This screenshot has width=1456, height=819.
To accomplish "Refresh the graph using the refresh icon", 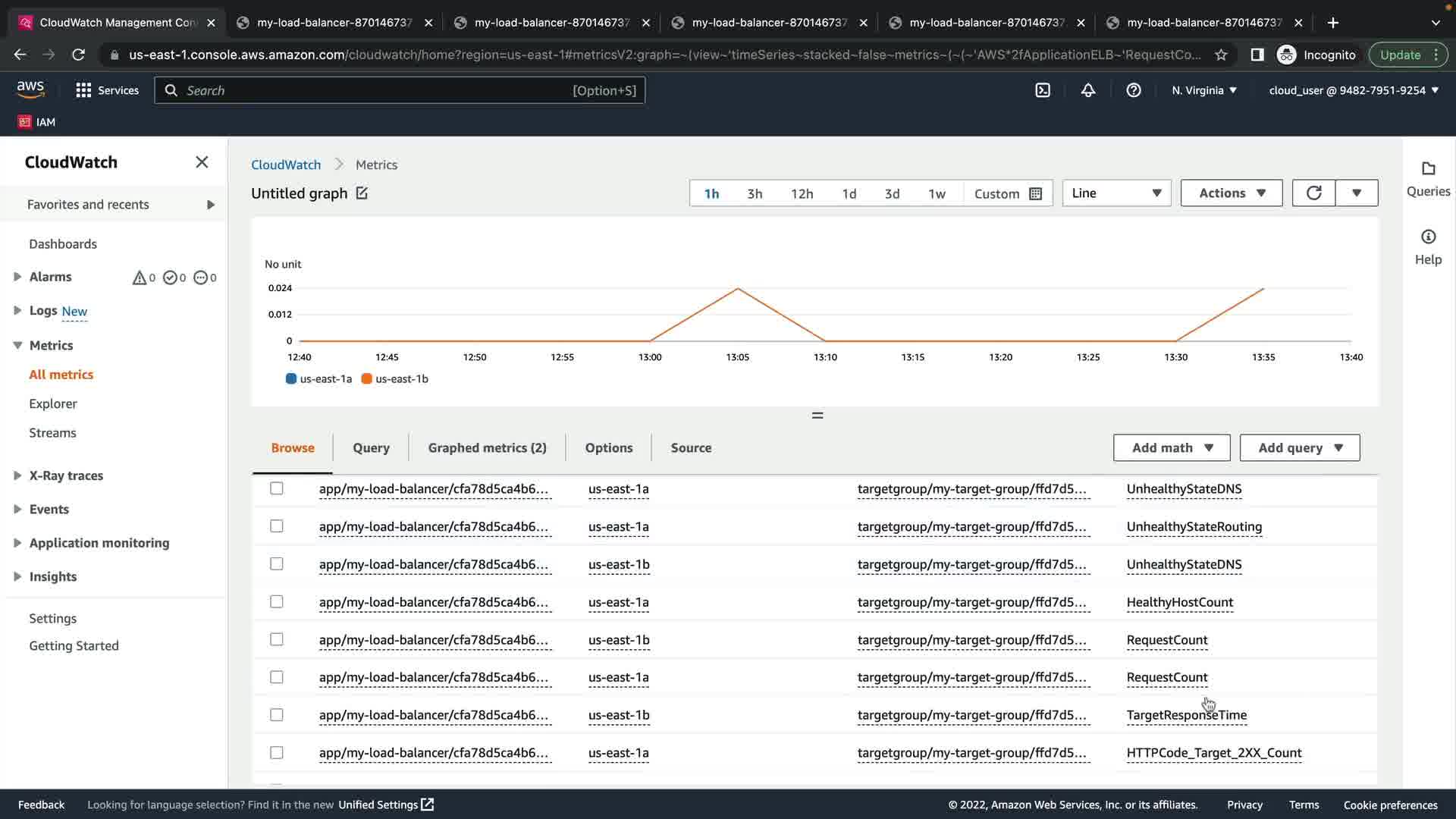I will coord(1313,193).
